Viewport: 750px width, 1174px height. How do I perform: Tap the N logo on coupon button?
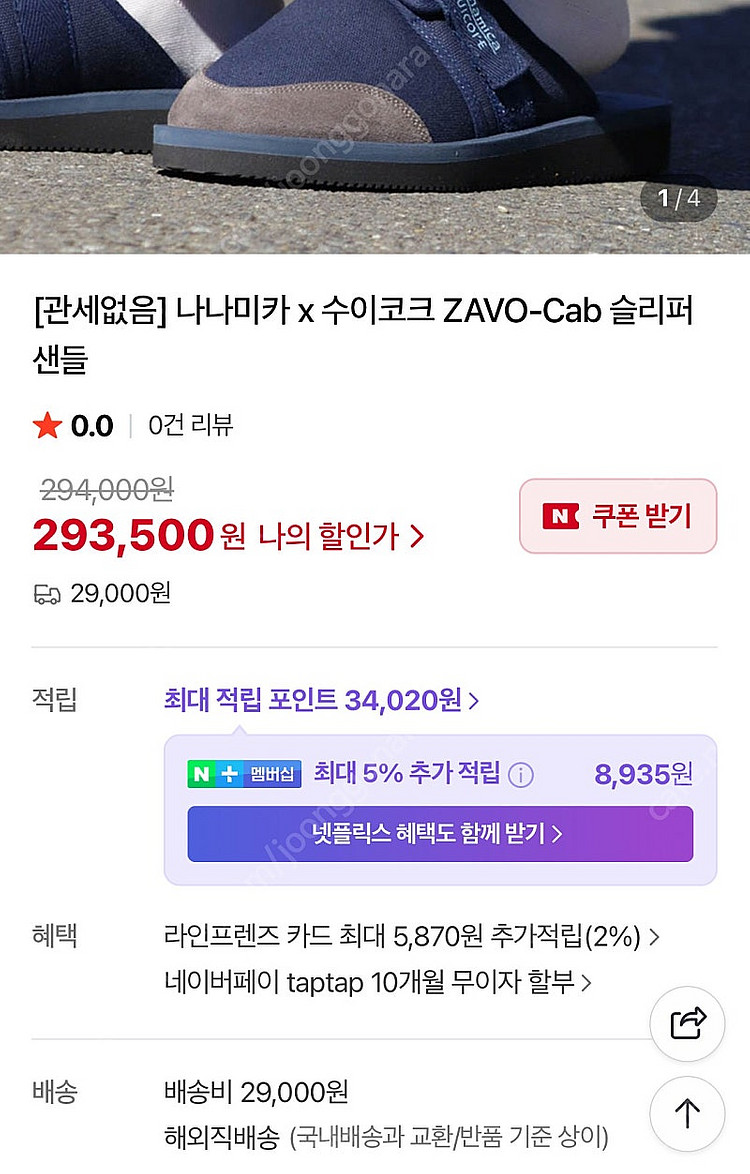[x=561, y=516]
